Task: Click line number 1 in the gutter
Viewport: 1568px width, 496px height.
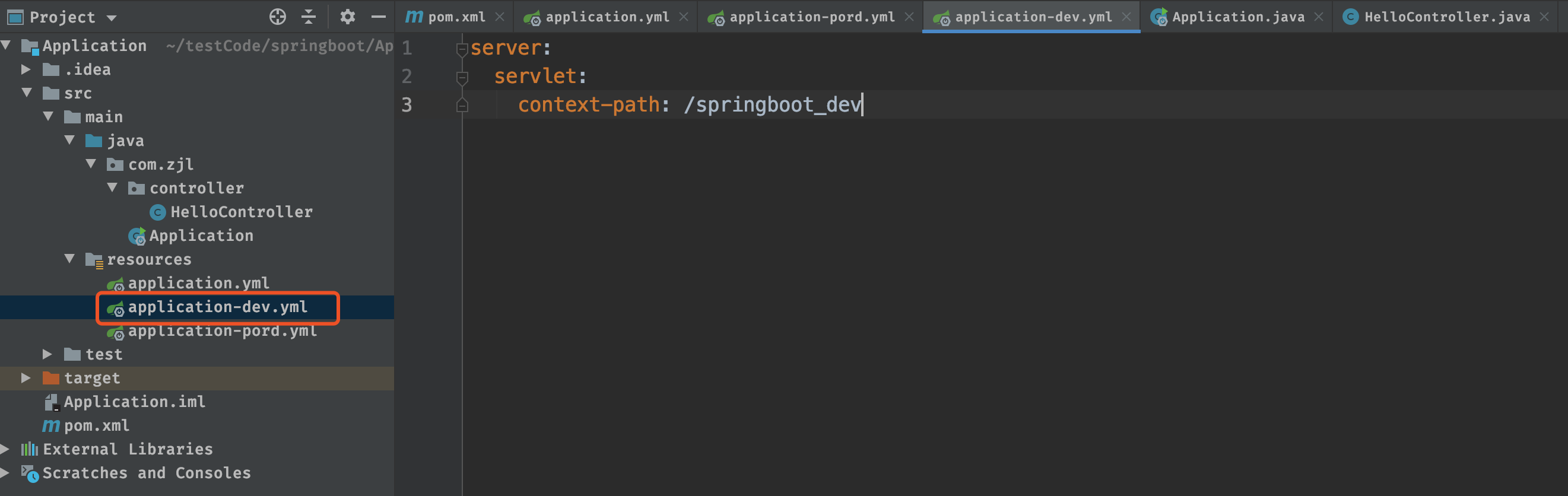Action: 407,47
